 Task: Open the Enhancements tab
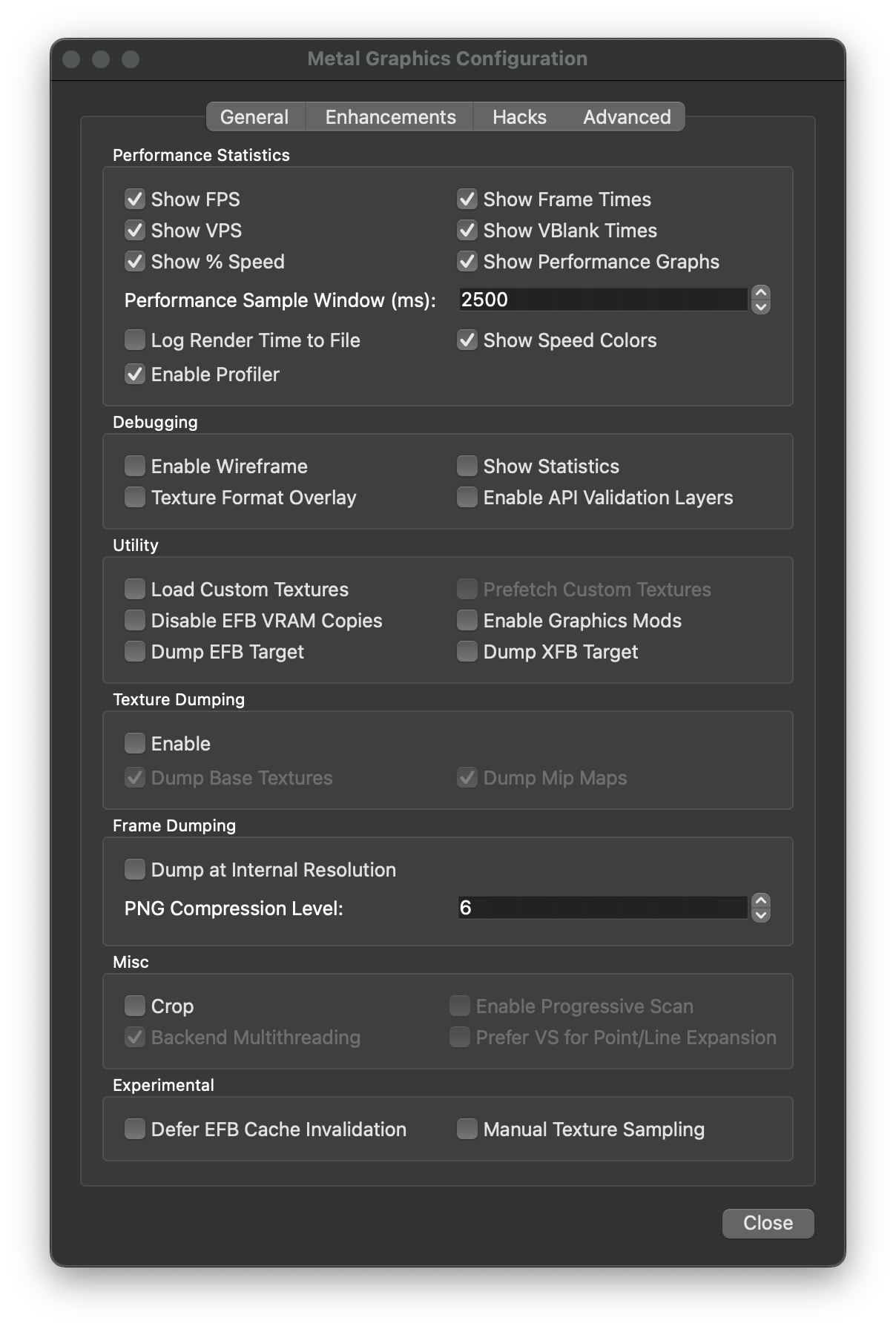[x=390, y=117]
